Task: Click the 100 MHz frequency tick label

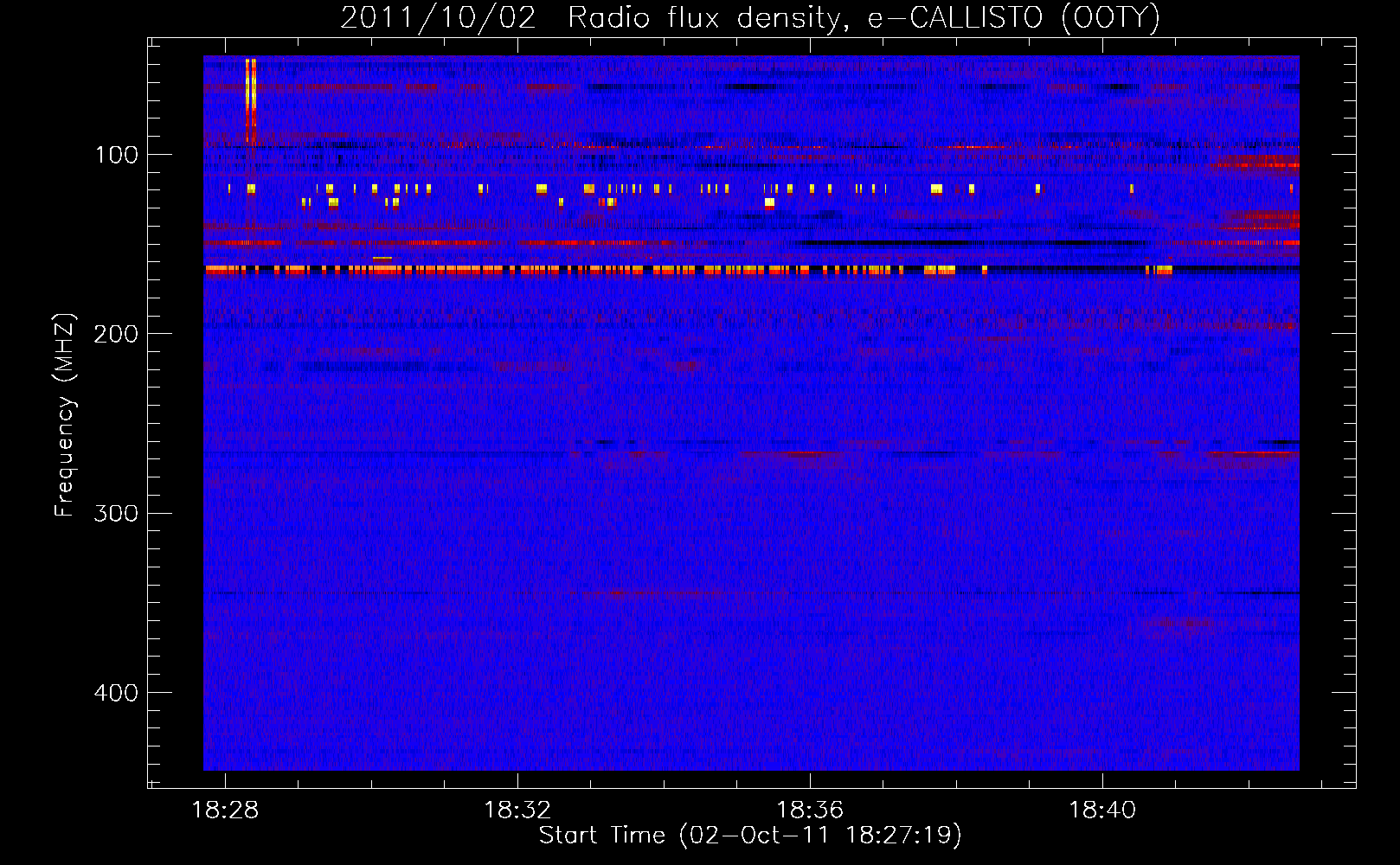Action: pyautogui.click(x=117, y=155)
